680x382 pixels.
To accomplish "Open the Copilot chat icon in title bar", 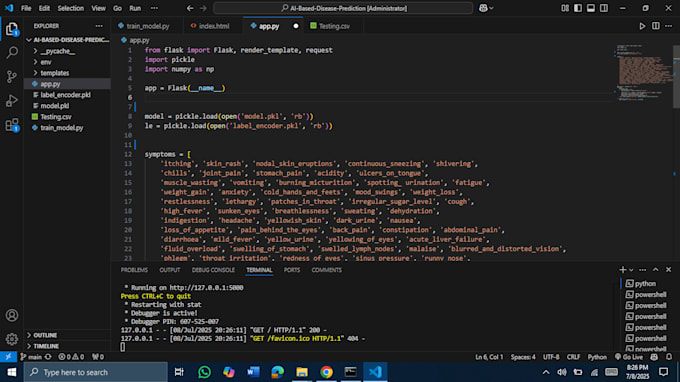I will click(483, 8).
